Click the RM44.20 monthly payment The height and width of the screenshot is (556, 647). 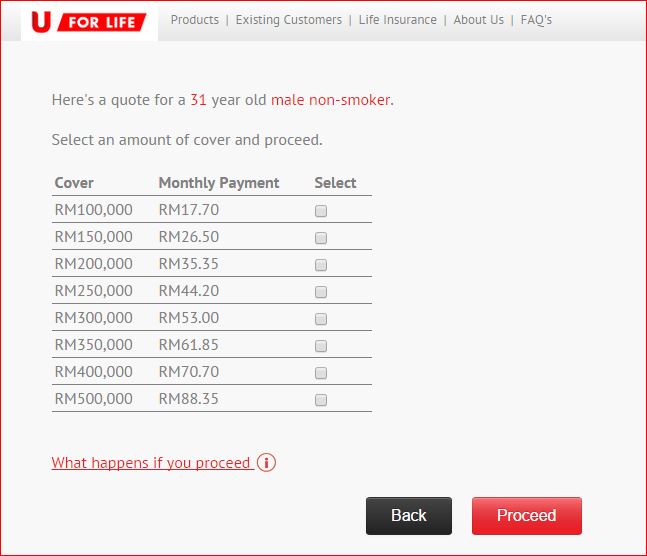tap(189, 291)
